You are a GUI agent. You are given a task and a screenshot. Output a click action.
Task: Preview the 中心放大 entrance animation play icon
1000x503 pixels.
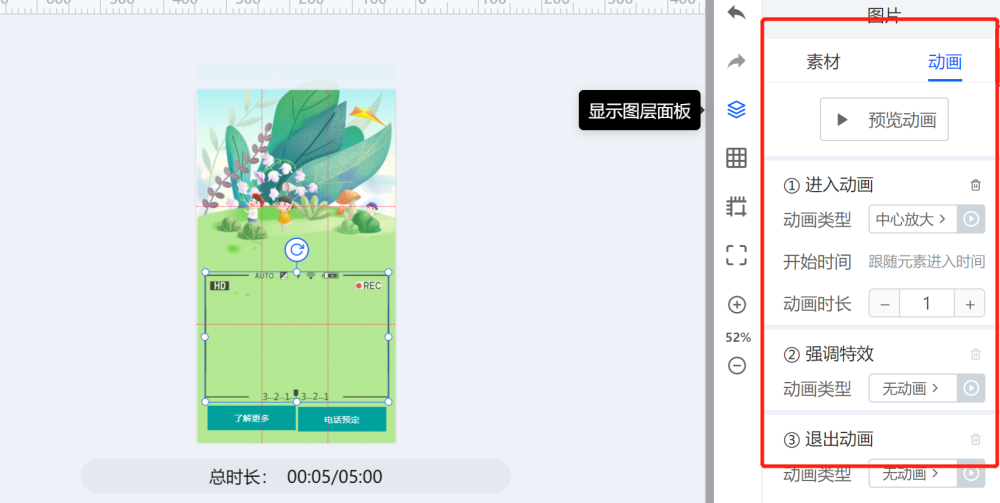coord(971,219)
